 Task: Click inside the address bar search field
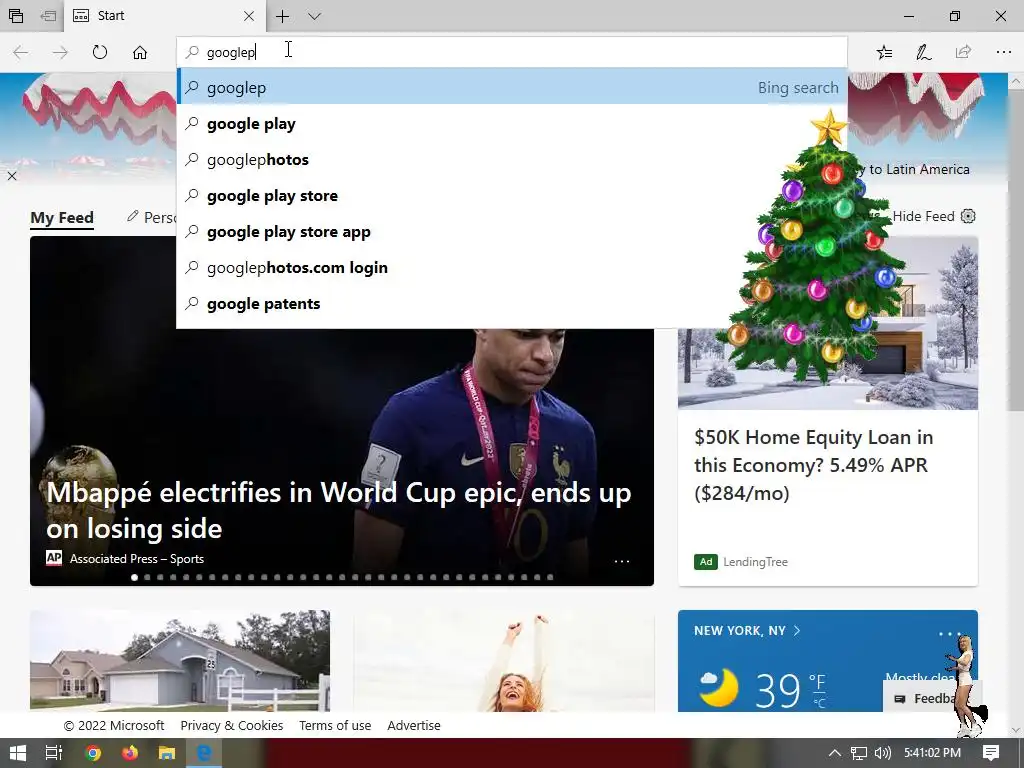coord(512,52)
